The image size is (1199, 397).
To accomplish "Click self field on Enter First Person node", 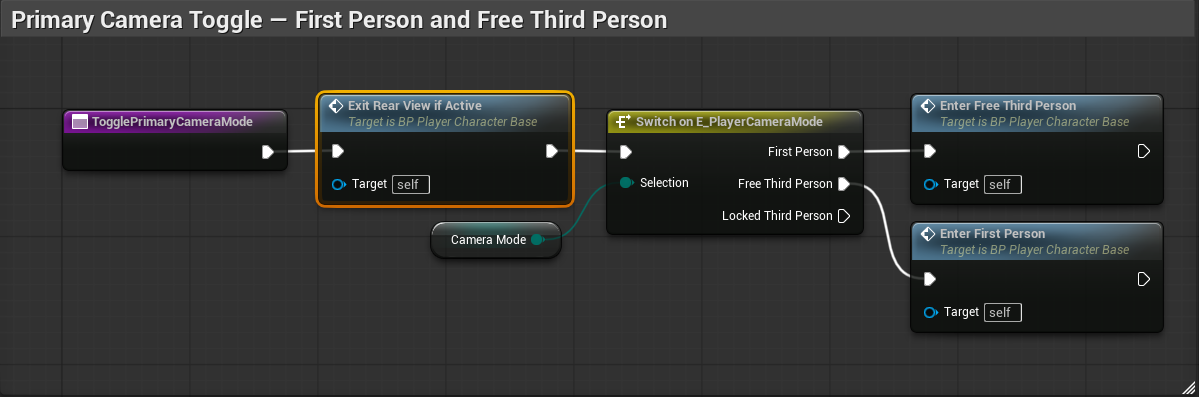I will tap(1002, 312).
